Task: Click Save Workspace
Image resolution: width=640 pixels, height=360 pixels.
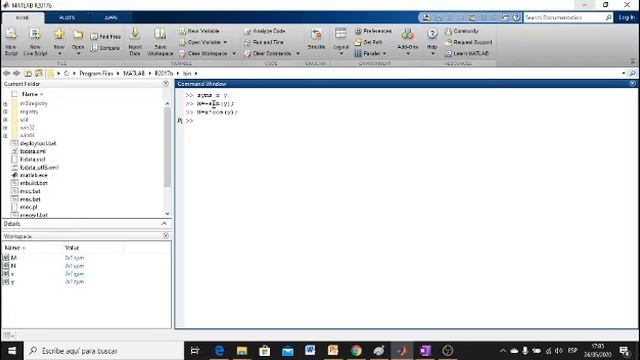Action: point(160,41)
